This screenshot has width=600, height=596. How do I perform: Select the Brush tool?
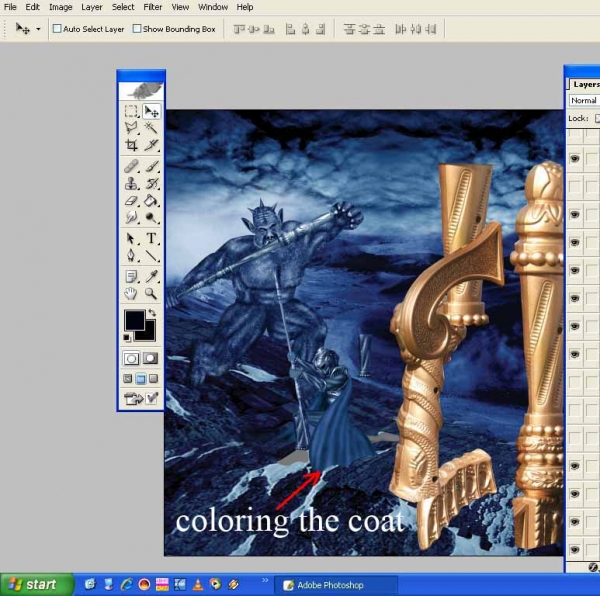click(151, 166)
